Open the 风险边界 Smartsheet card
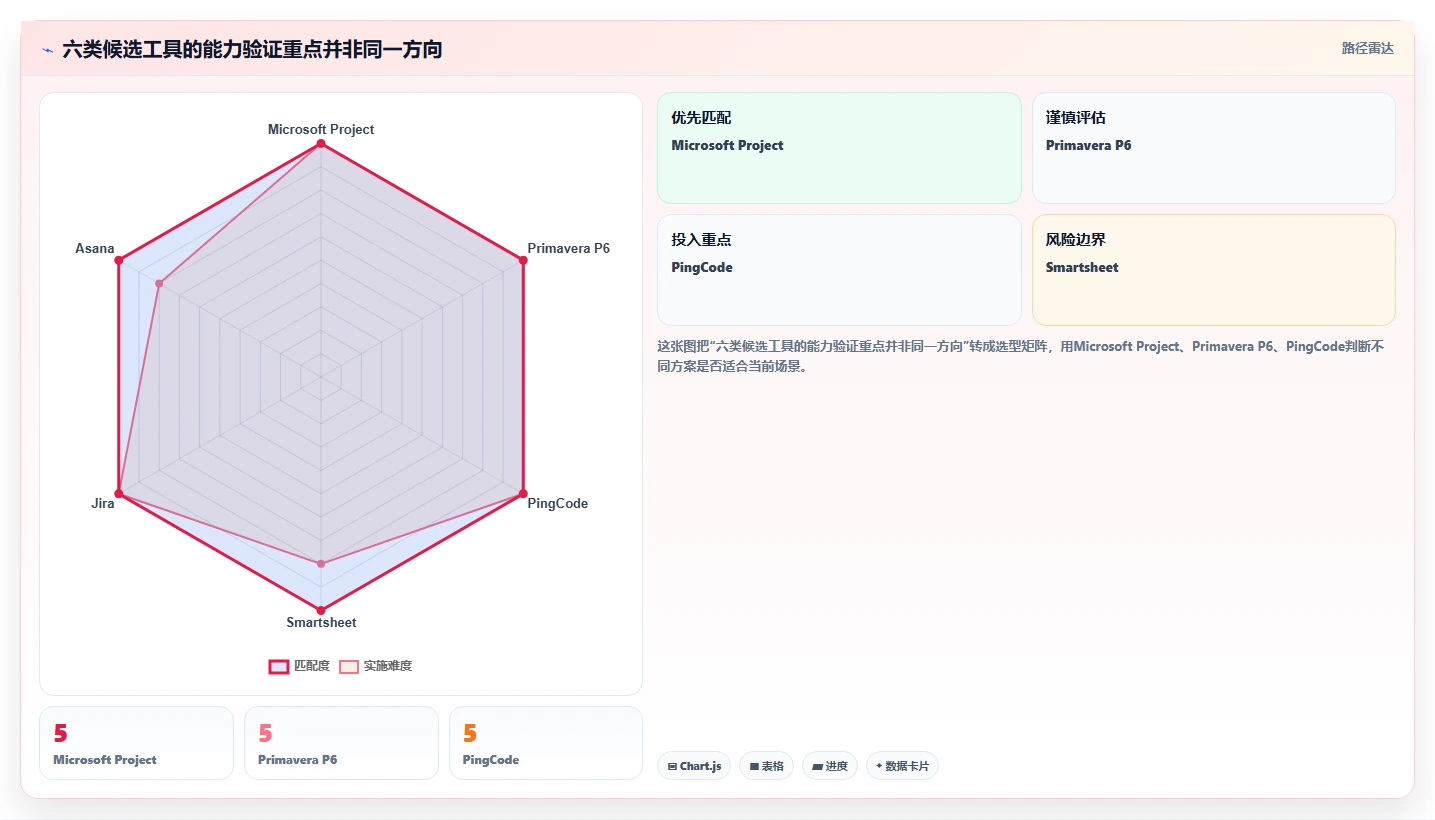 point(1213,270)
